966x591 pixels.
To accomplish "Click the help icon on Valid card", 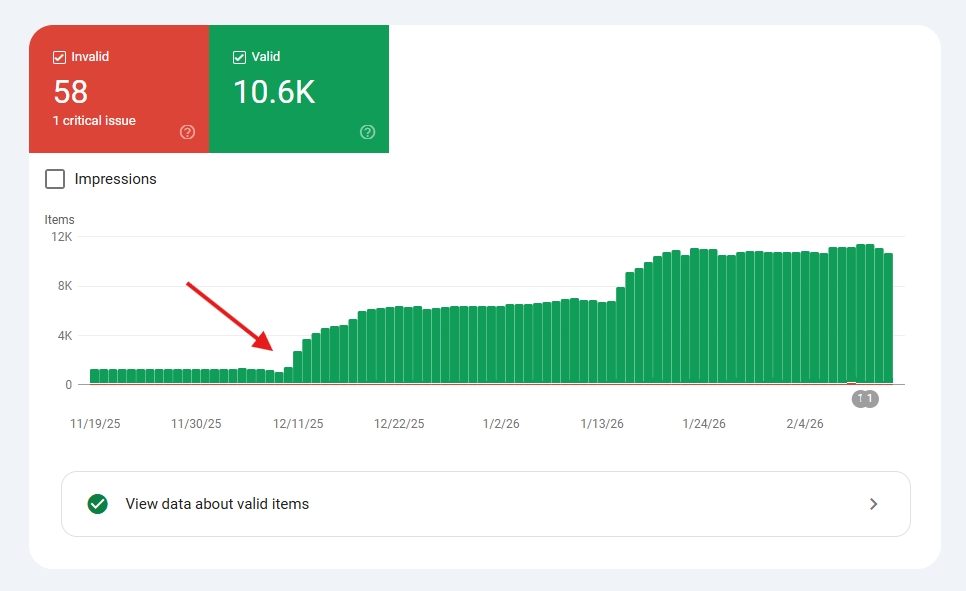I will point(367,132).
